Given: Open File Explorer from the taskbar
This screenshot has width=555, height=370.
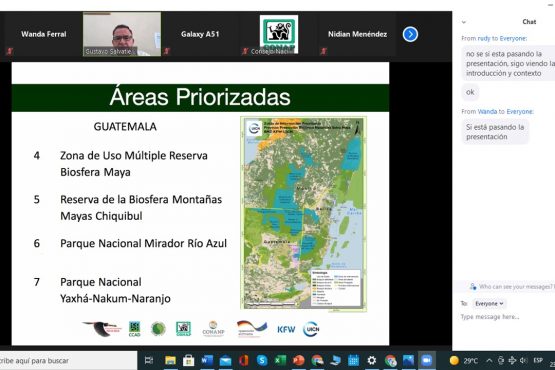Looking at the screenshot, I should 170,360.
